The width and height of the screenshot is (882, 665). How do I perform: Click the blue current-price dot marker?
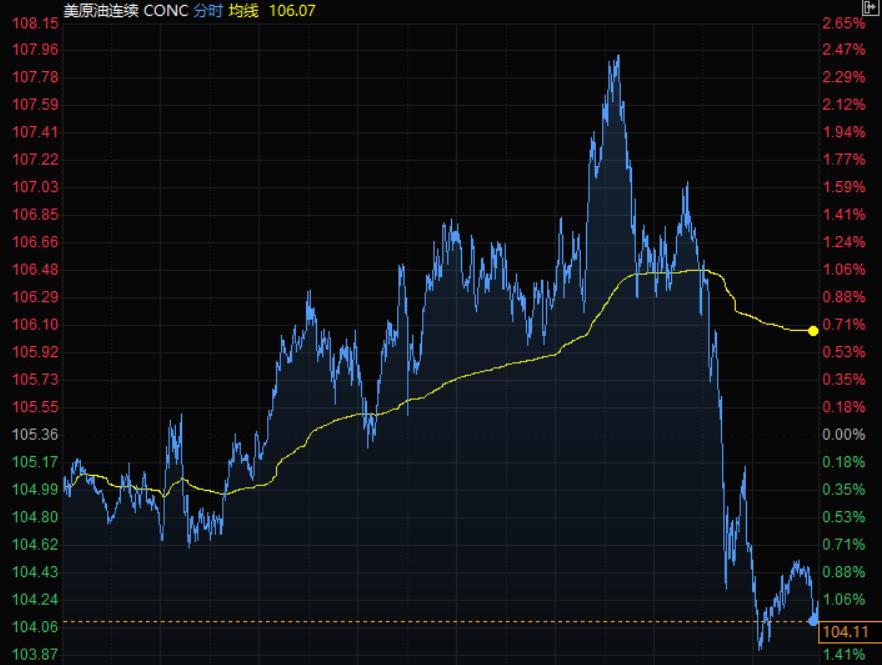click(813, 621)
